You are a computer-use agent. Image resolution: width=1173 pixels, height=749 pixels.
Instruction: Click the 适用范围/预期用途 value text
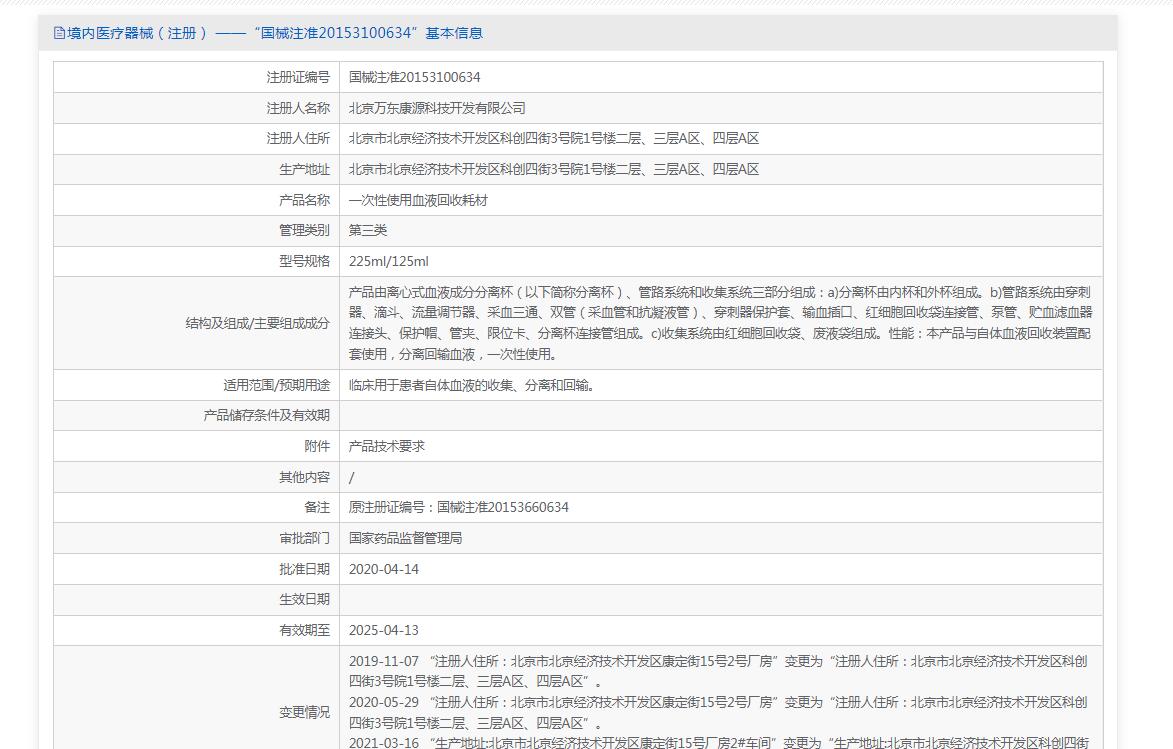[471, 385]
